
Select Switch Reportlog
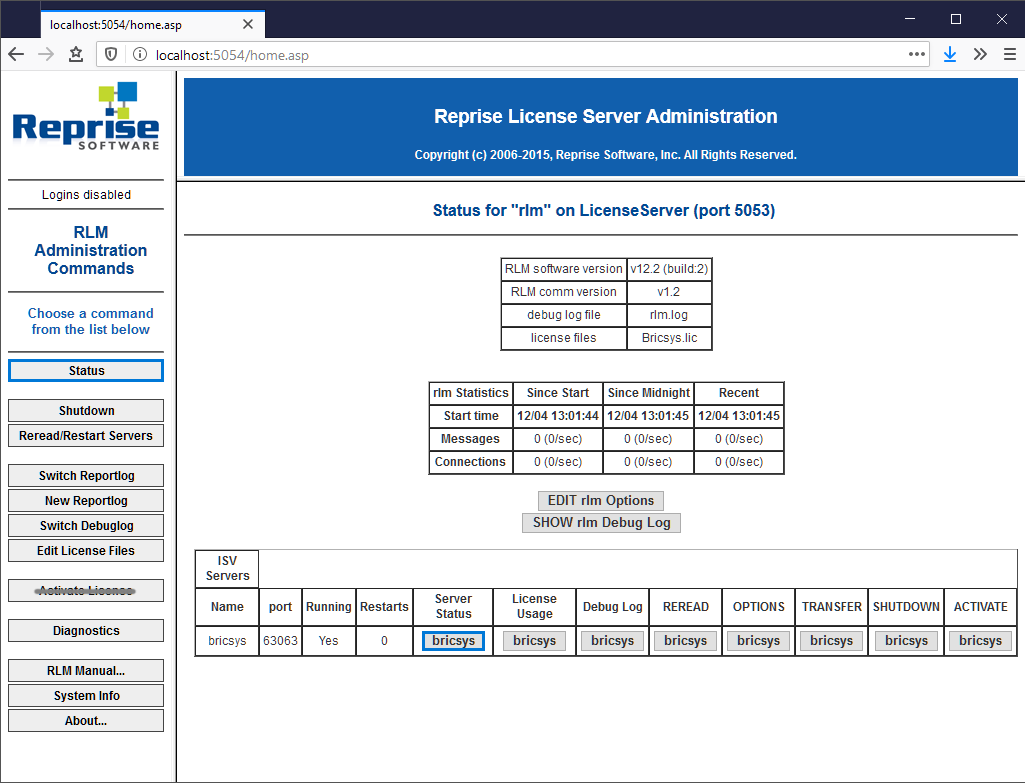coord(86,475)
